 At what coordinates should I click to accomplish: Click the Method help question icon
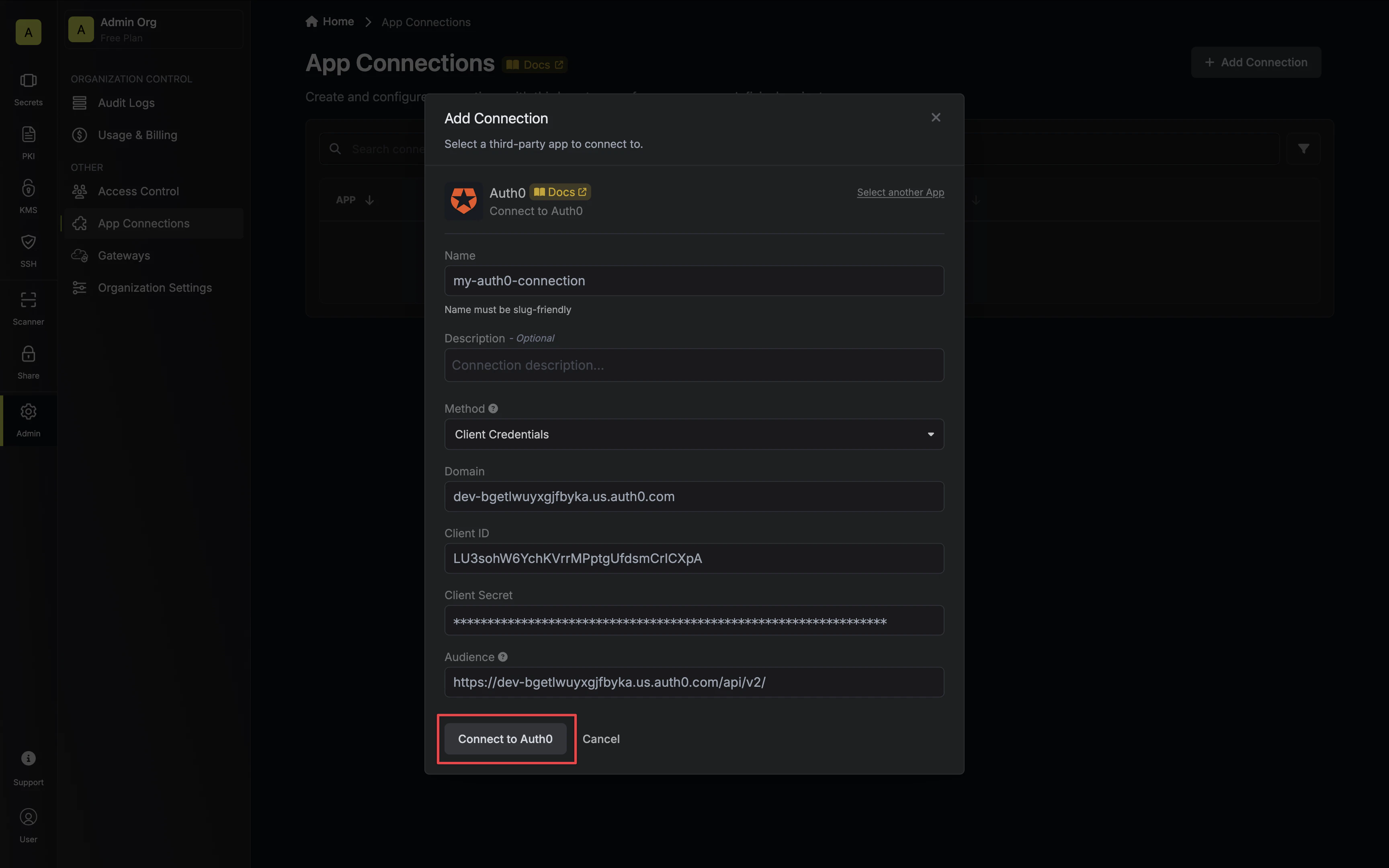(493, 409)
